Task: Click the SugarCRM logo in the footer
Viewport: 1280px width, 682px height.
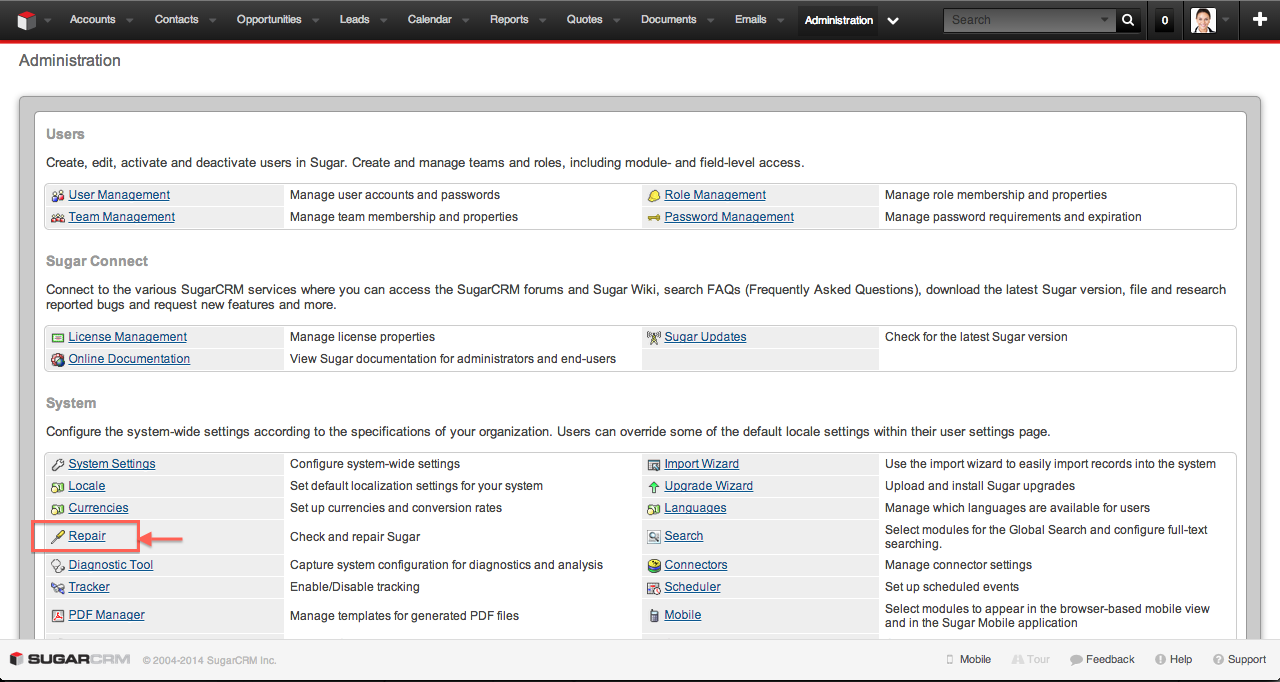Action: click(70, 660)
